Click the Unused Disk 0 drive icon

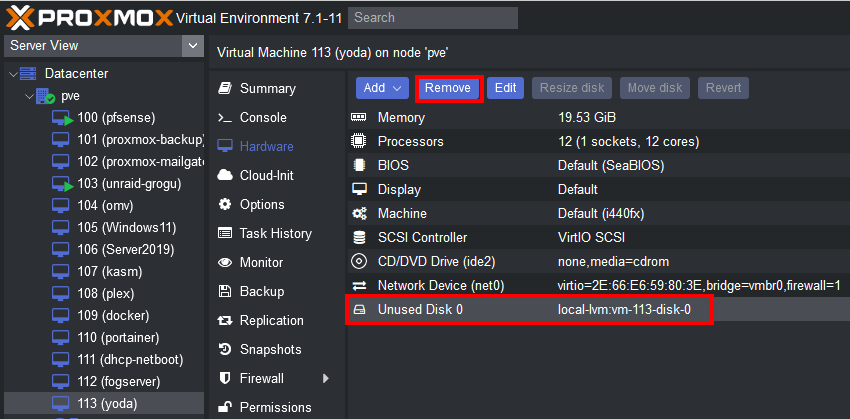pyautogui.click(x=358, y=310)
